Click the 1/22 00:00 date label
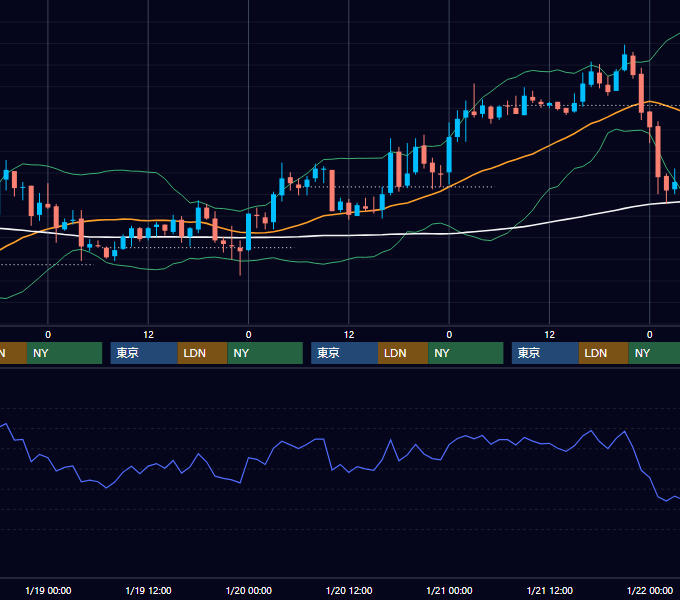Viewport: 680px width, 600px height. point(650,590)
